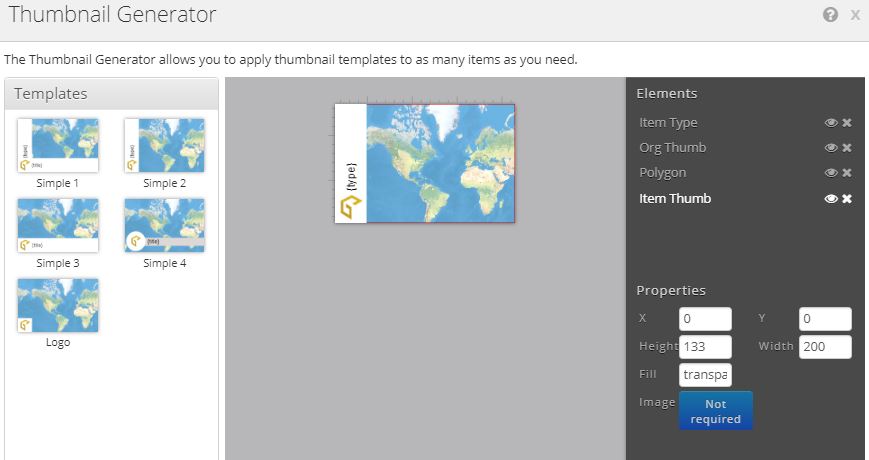
Task: Remove the Polygon element
Action: 847,173
